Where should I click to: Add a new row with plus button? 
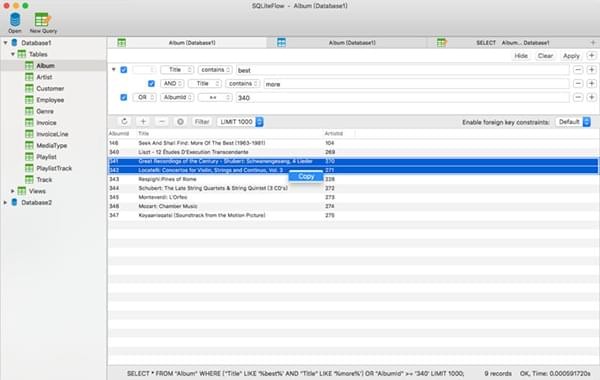143,122
